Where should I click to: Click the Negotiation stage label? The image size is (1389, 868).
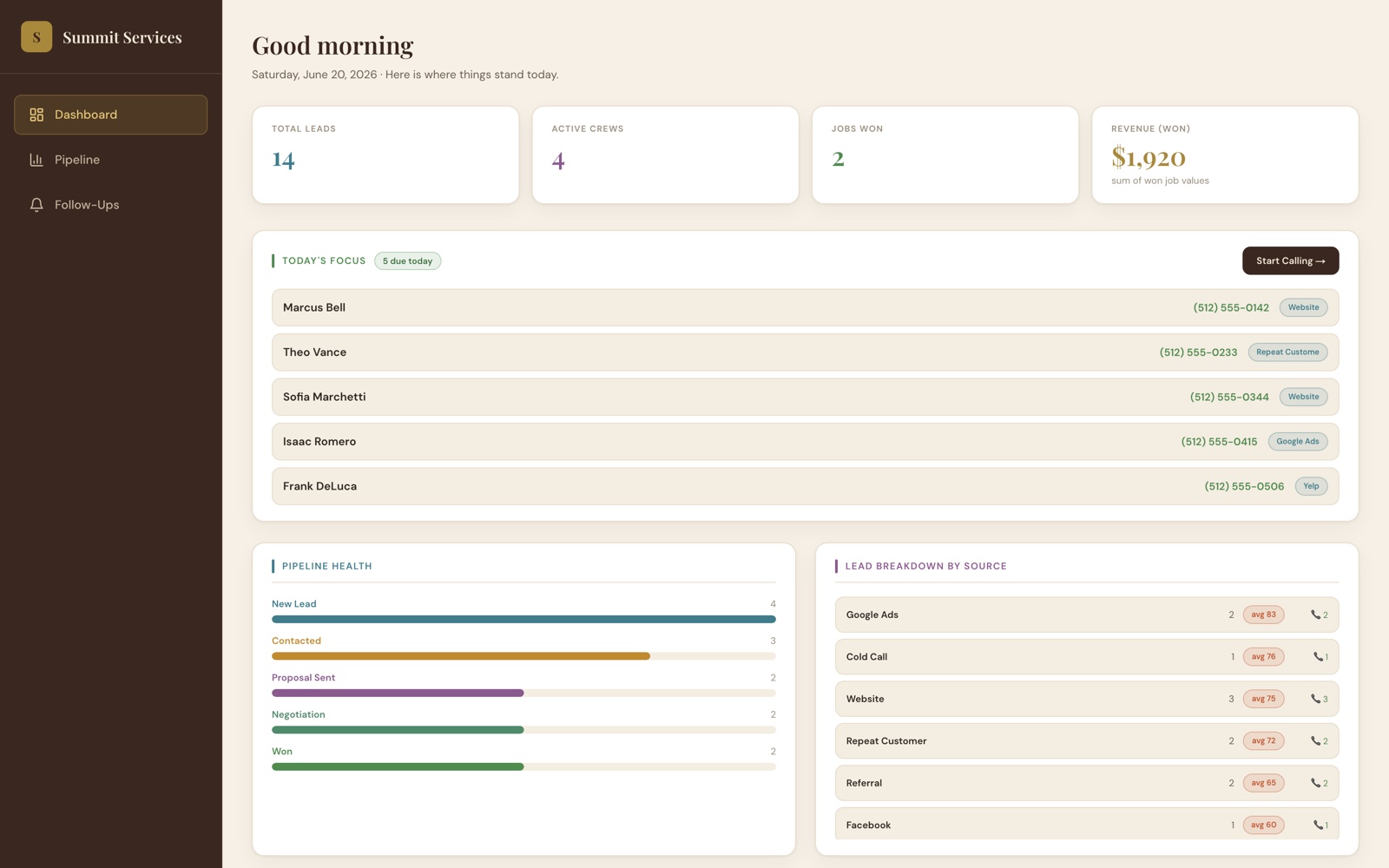tap(299, 714)
